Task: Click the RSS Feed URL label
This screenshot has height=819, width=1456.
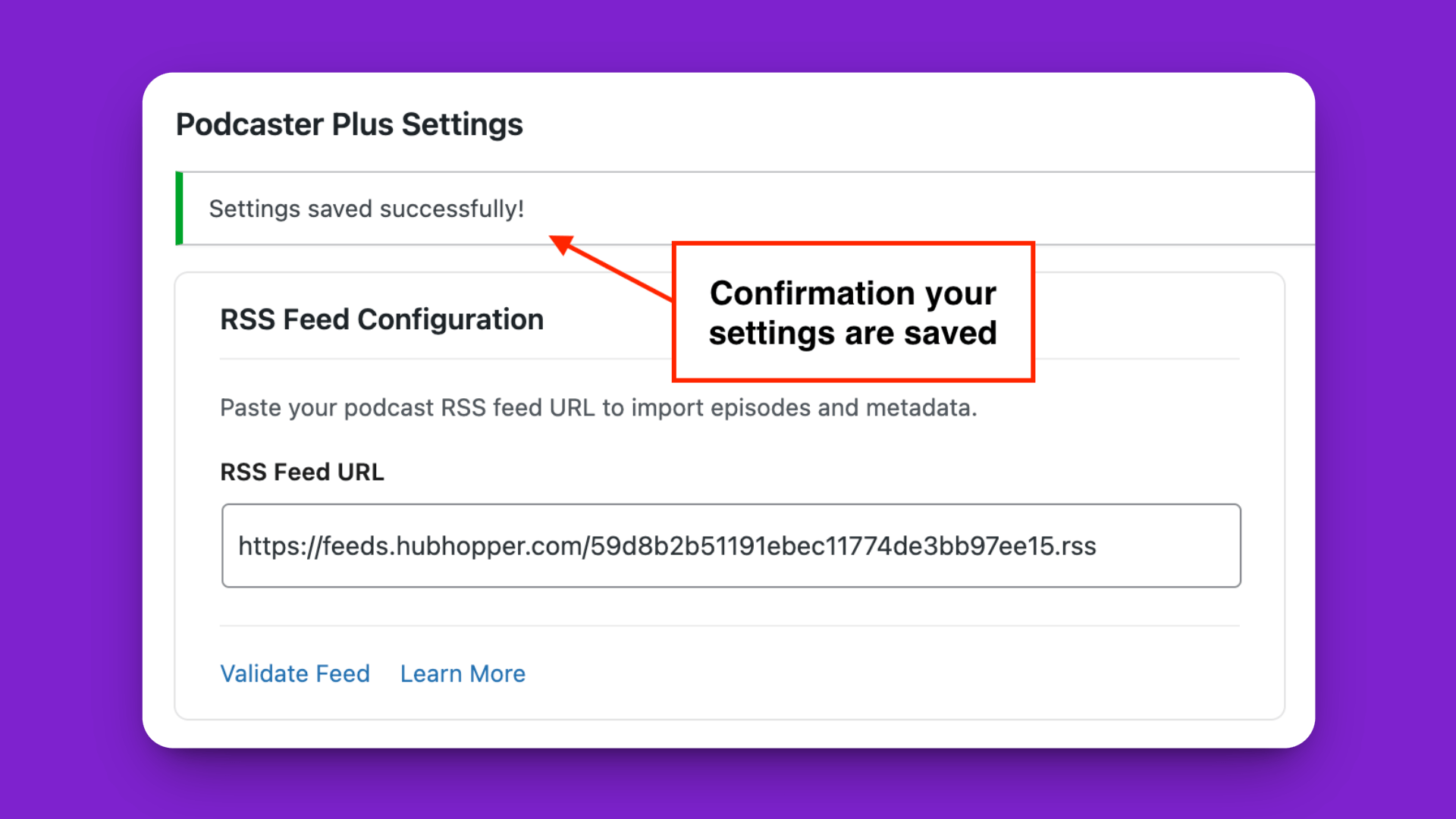Action: click(x=302, y=472)
